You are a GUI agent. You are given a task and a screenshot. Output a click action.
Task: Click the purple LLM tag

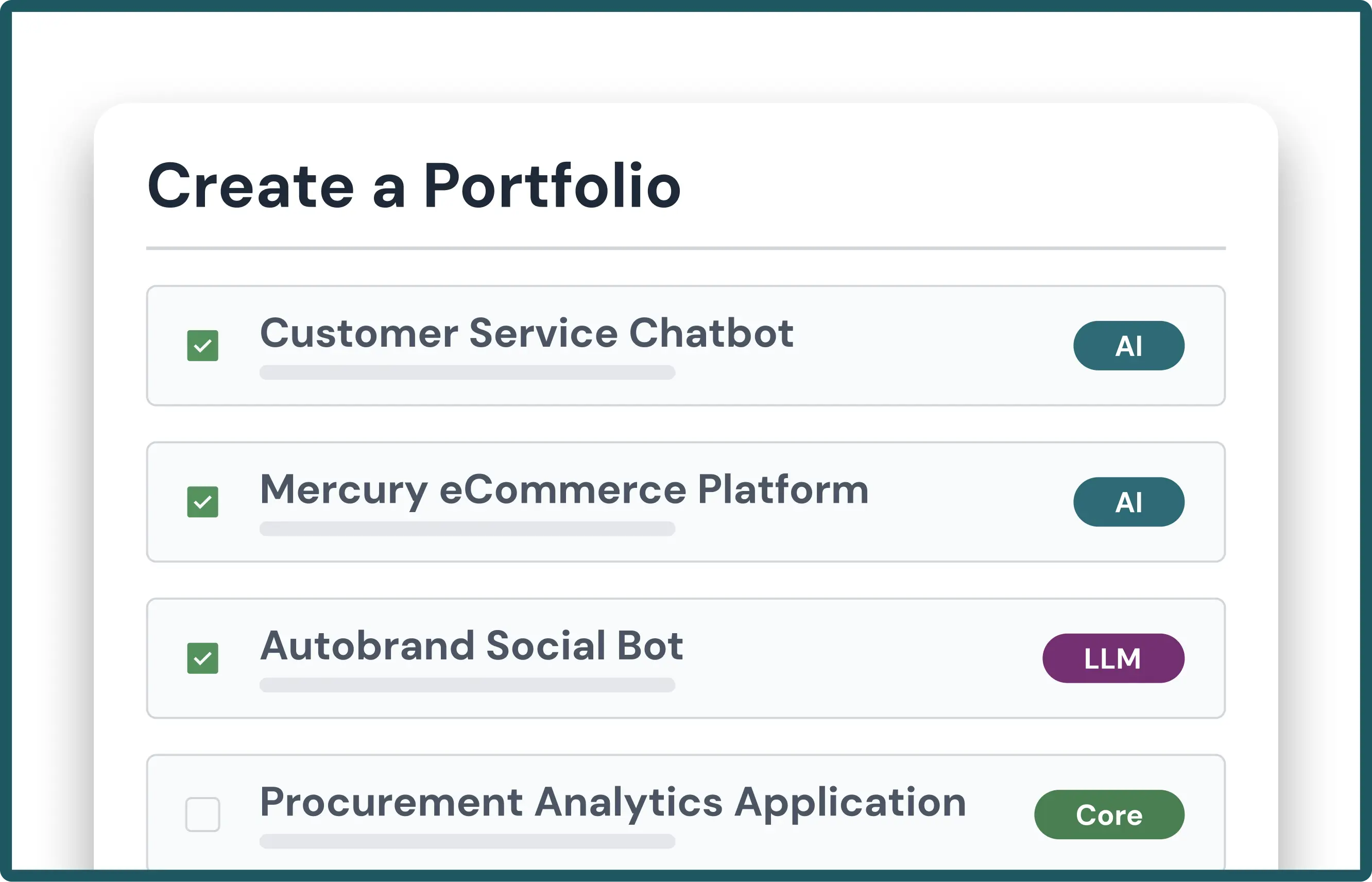tap(1113, 658)
